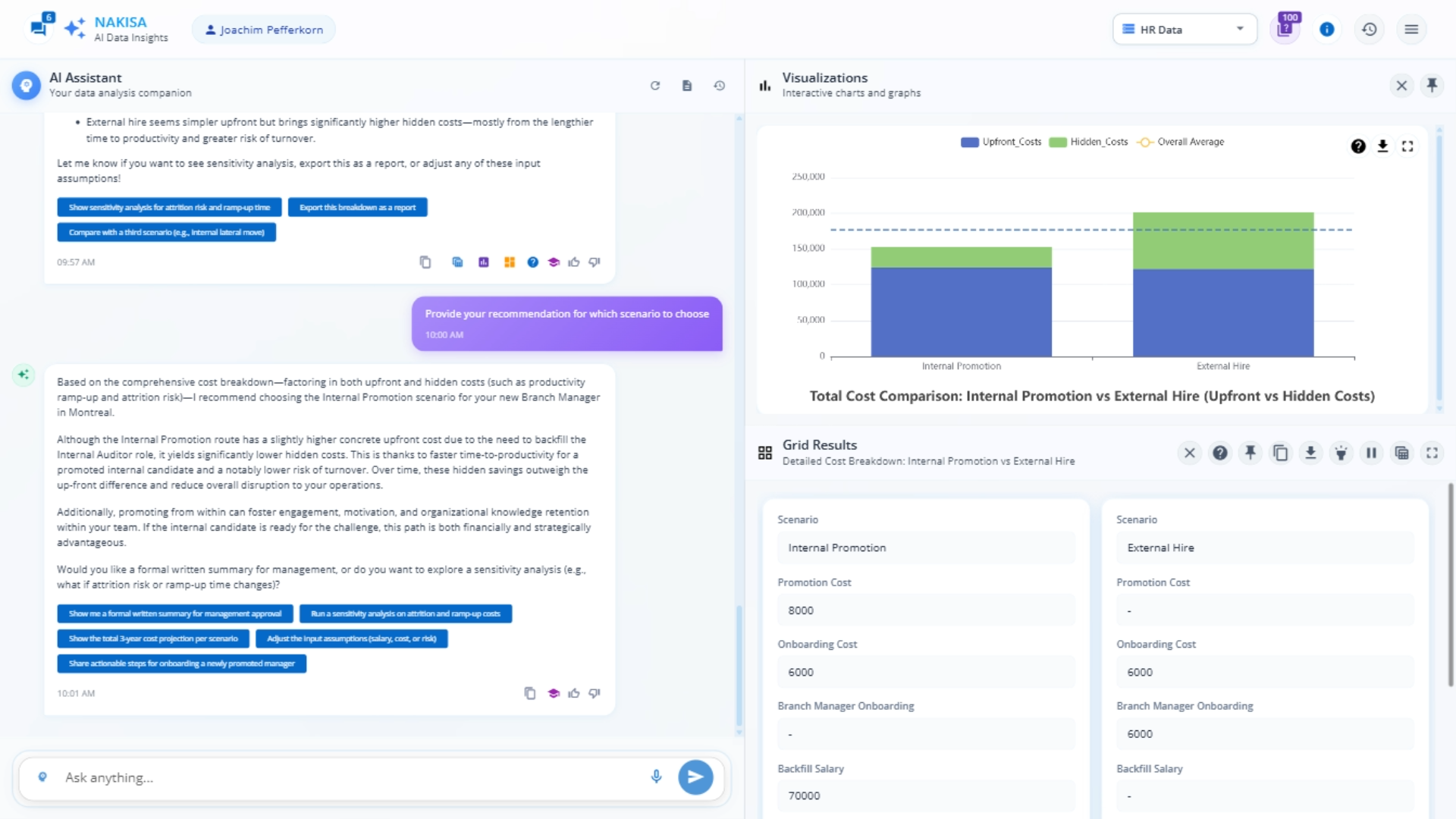Thumbs up the 10:01 AM recommendation
The width and height of the screenshot is (1456, 819).
[574, 693]
